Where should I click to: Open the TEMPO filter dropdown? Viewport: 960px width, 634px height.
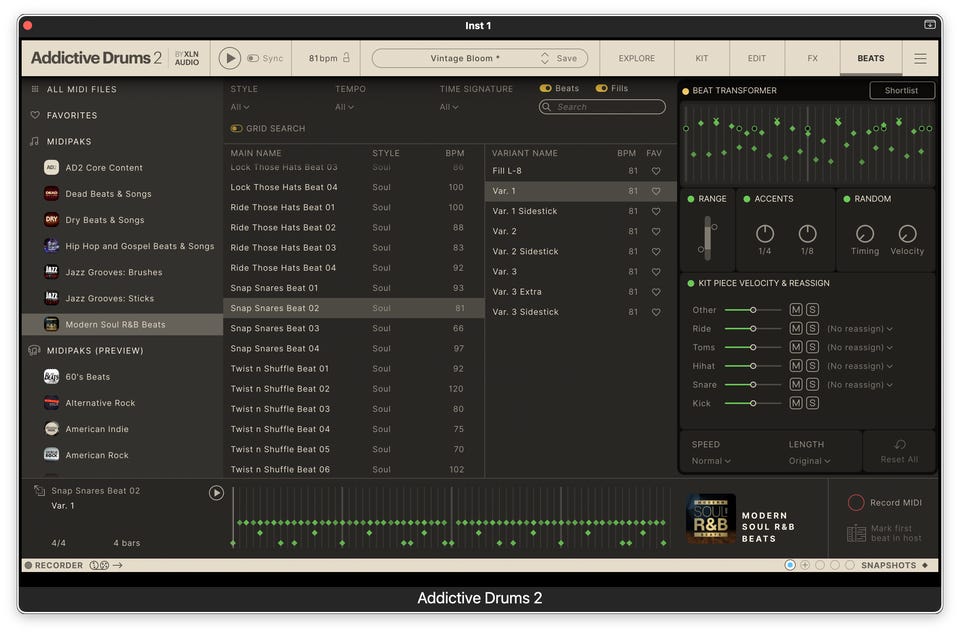click(344, 107)
